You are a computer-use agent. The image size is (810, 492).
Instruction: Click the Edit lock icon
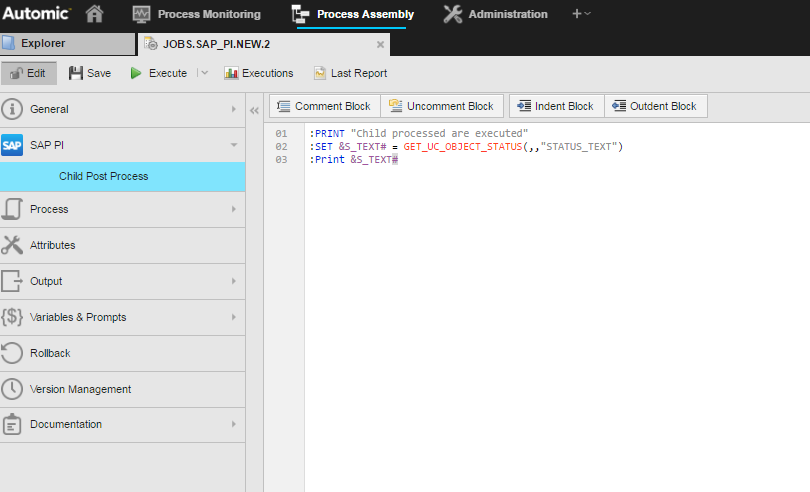[17, 73]
